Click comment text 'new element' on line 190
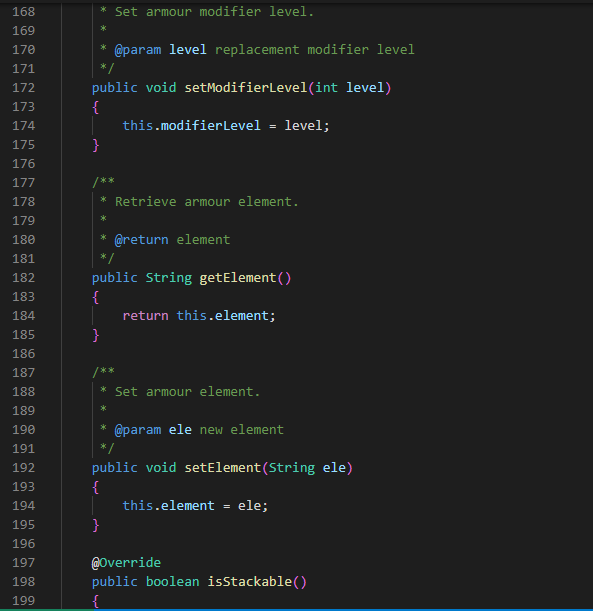This screenshot has height=611, width=593. pyautogui.click(x=242, y=430)
